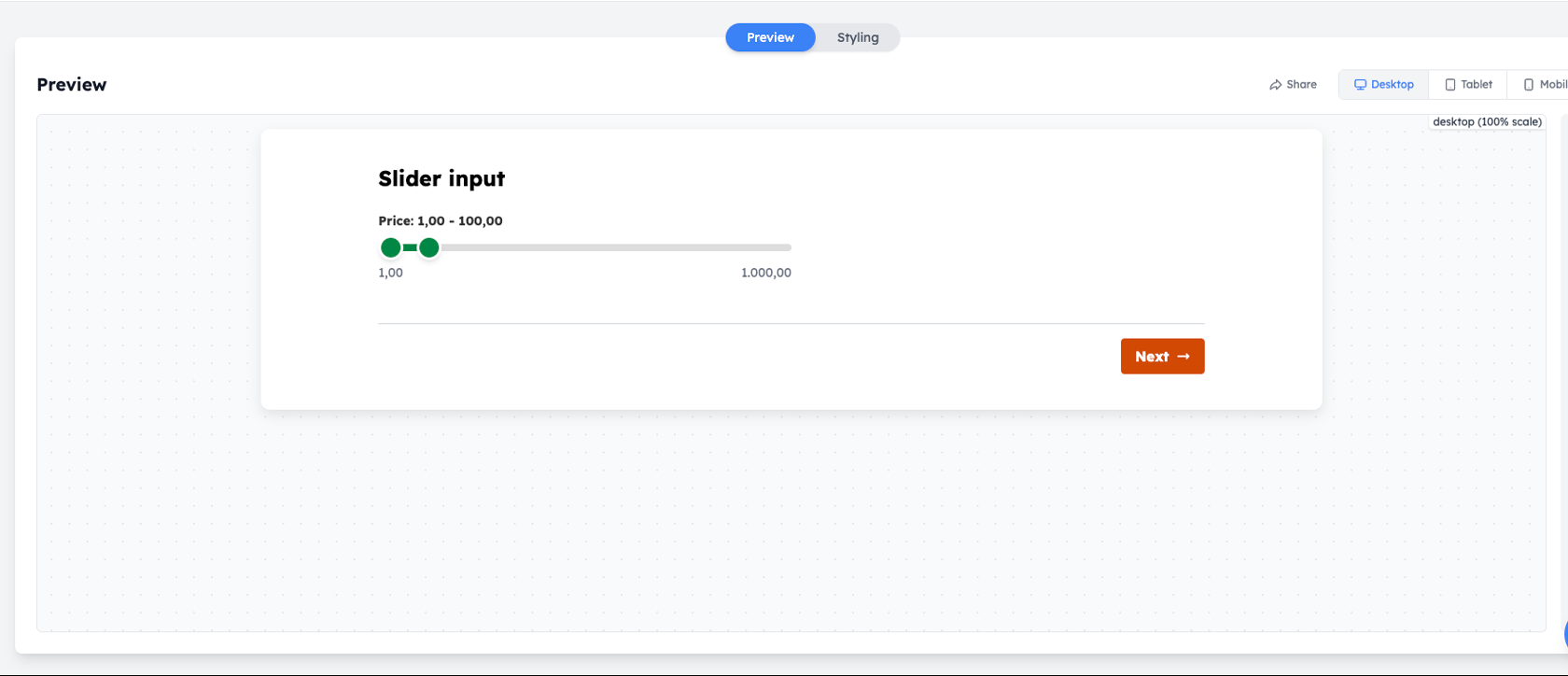Screen dimensions: 1568x676
Task: Click the monitor icon for Desktop view
Action: point(1360,85)
